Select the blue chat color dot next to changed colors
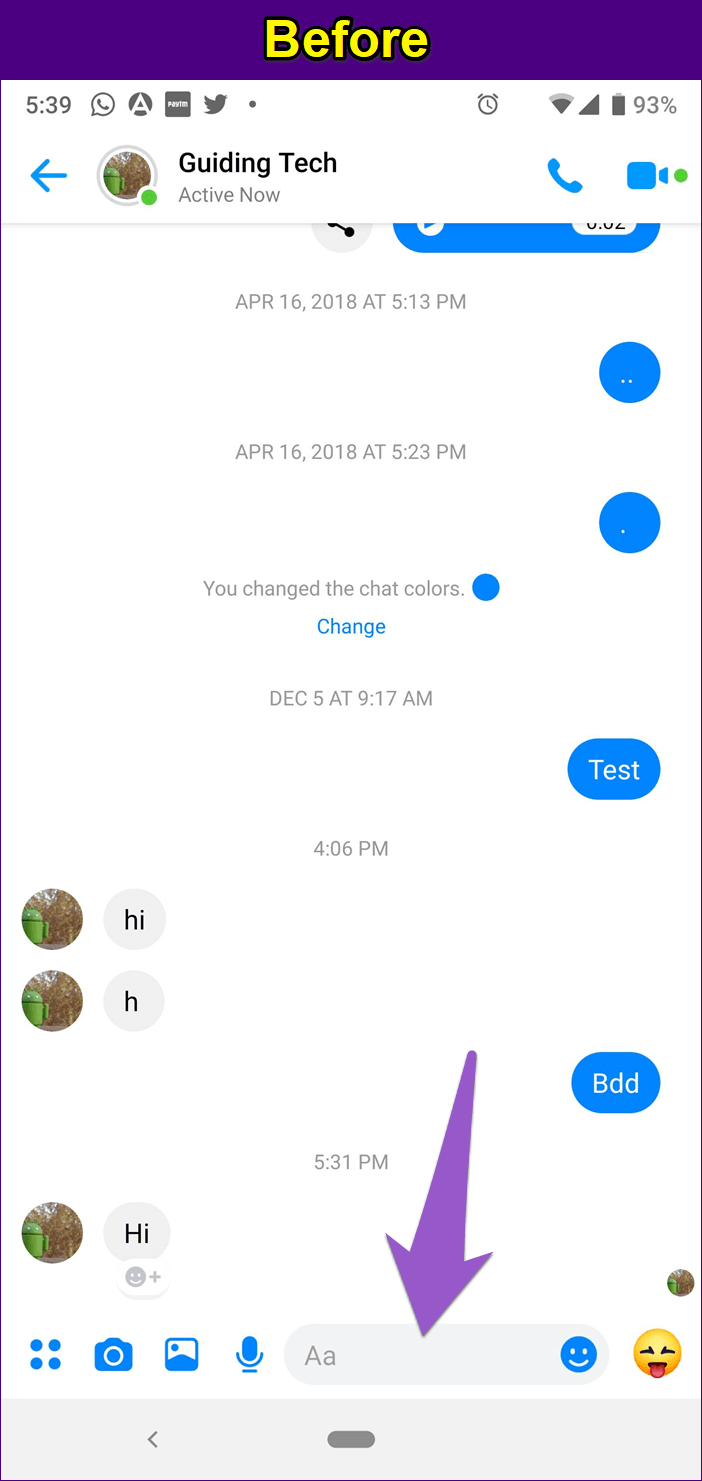This screenshot has height=1481, width=702. tap(486, 588)
